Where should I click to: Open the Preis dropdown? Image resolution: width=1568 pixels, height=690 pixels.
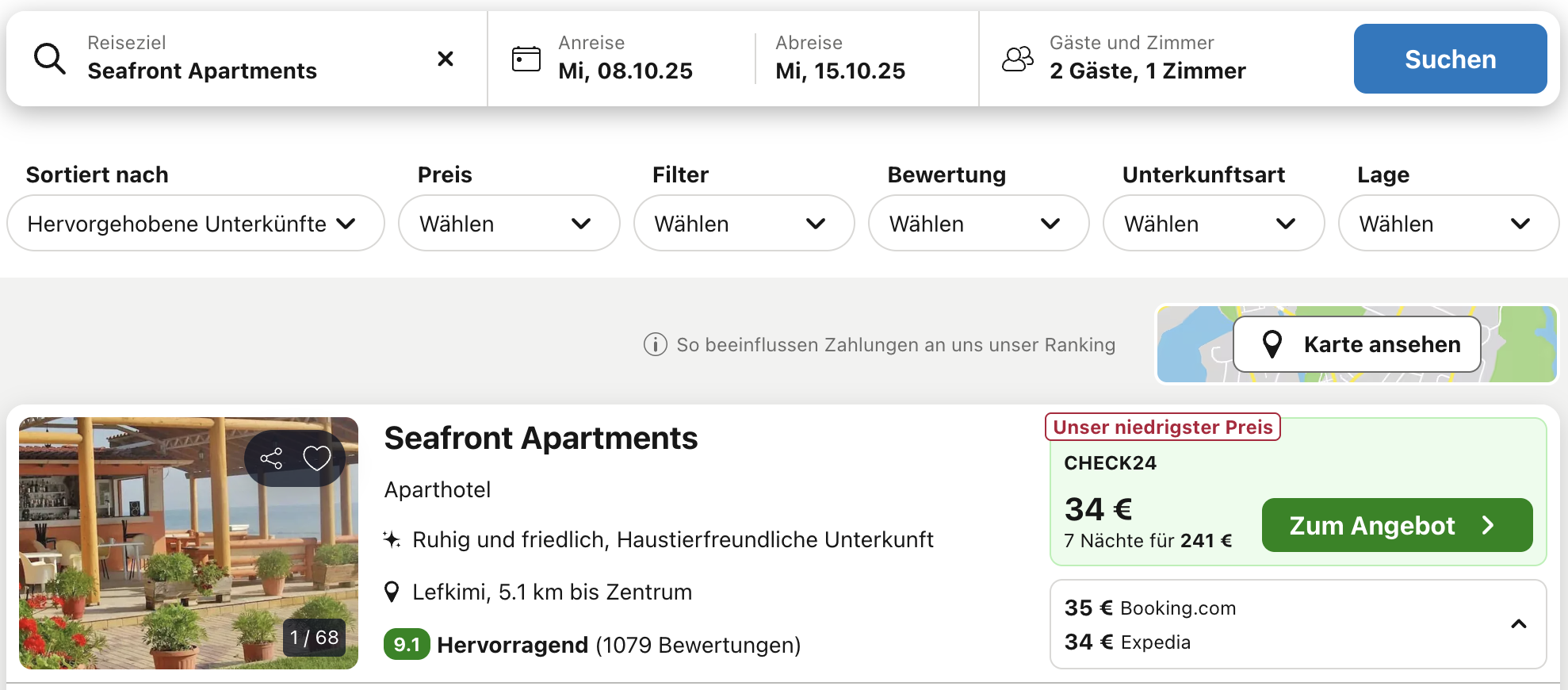[x=509, y=224]
